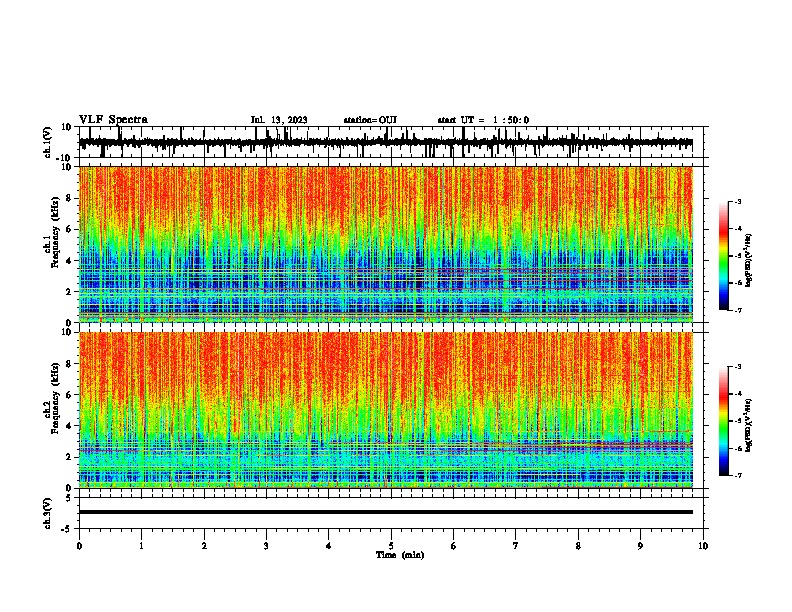The image size is (792, 612).
Task: Click the ch.1 voltage waveform trace
Action: click(x=385, y=143)
